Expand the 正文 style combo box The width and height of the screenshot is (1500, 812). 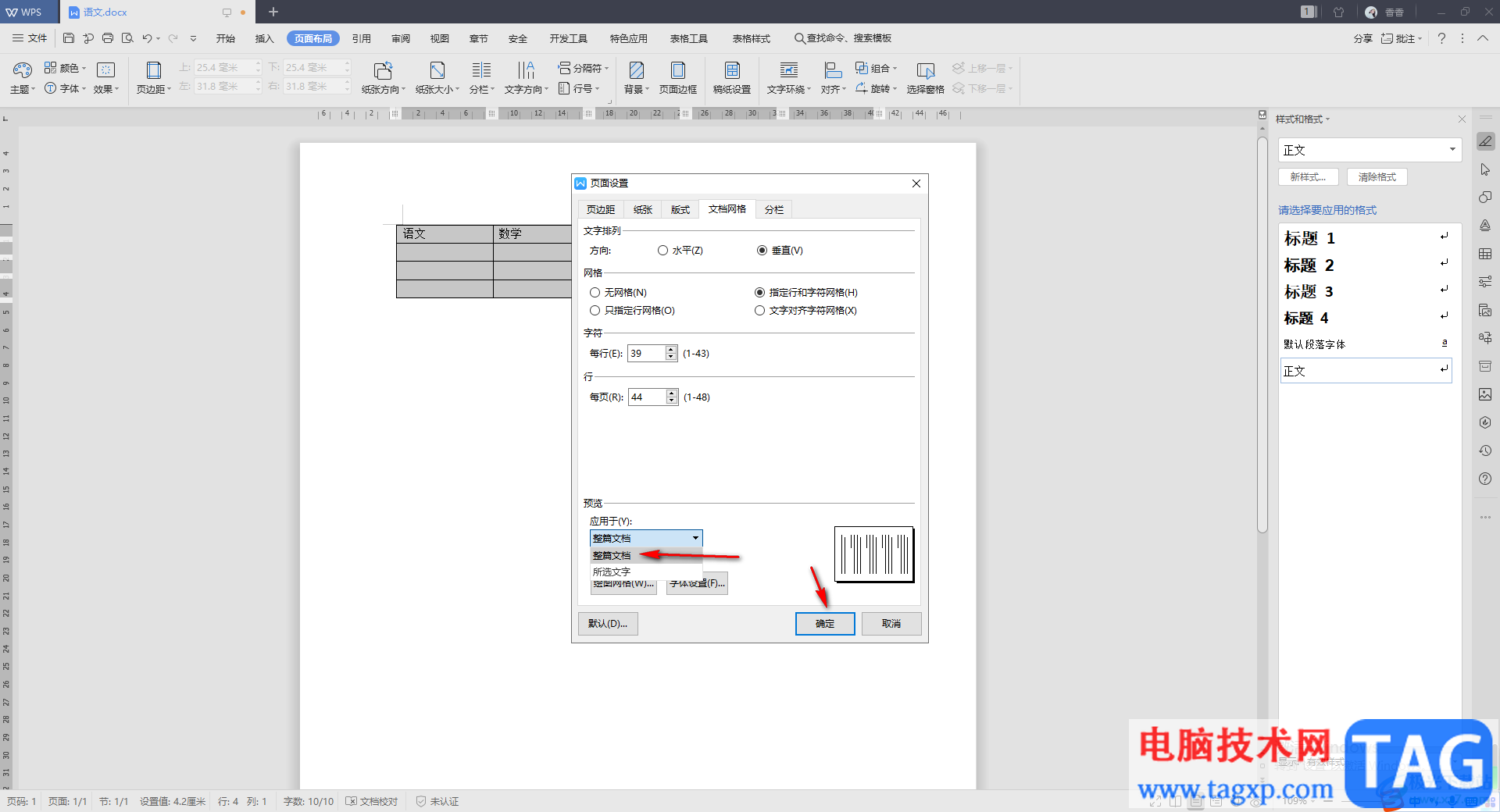coord(1452,150)
